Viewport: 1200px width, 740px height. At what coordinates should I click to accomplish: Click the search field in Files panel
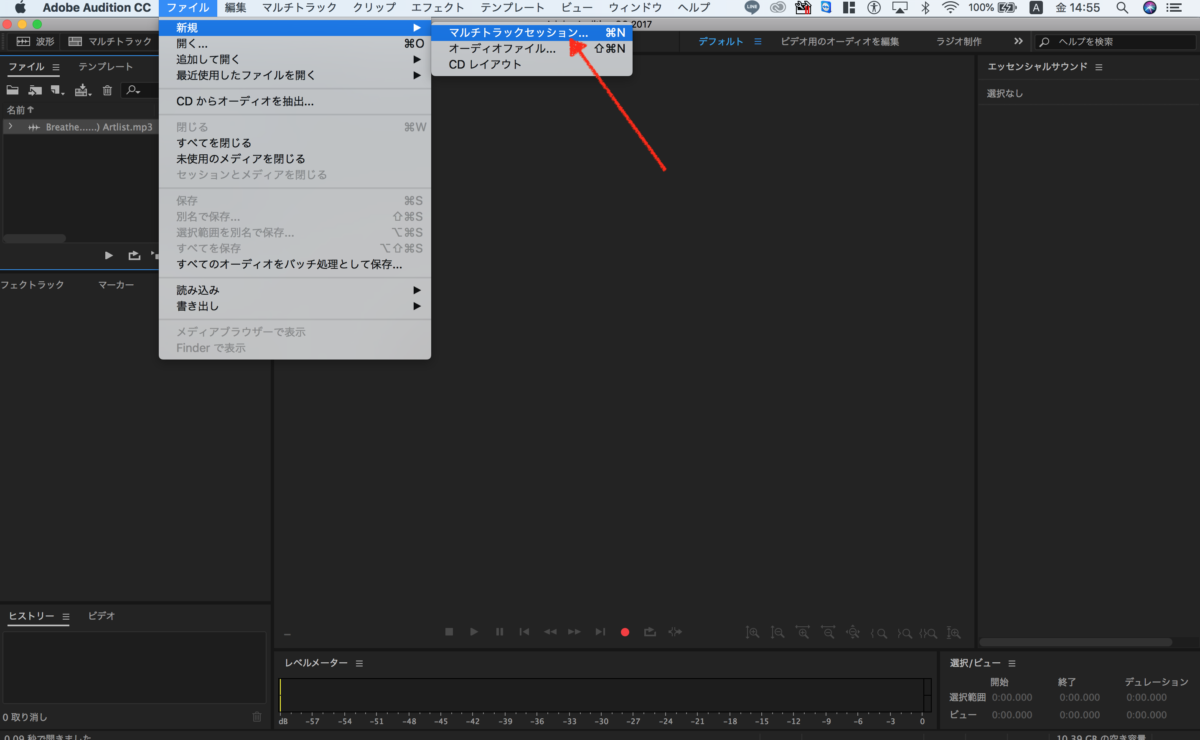coord(140,90)
